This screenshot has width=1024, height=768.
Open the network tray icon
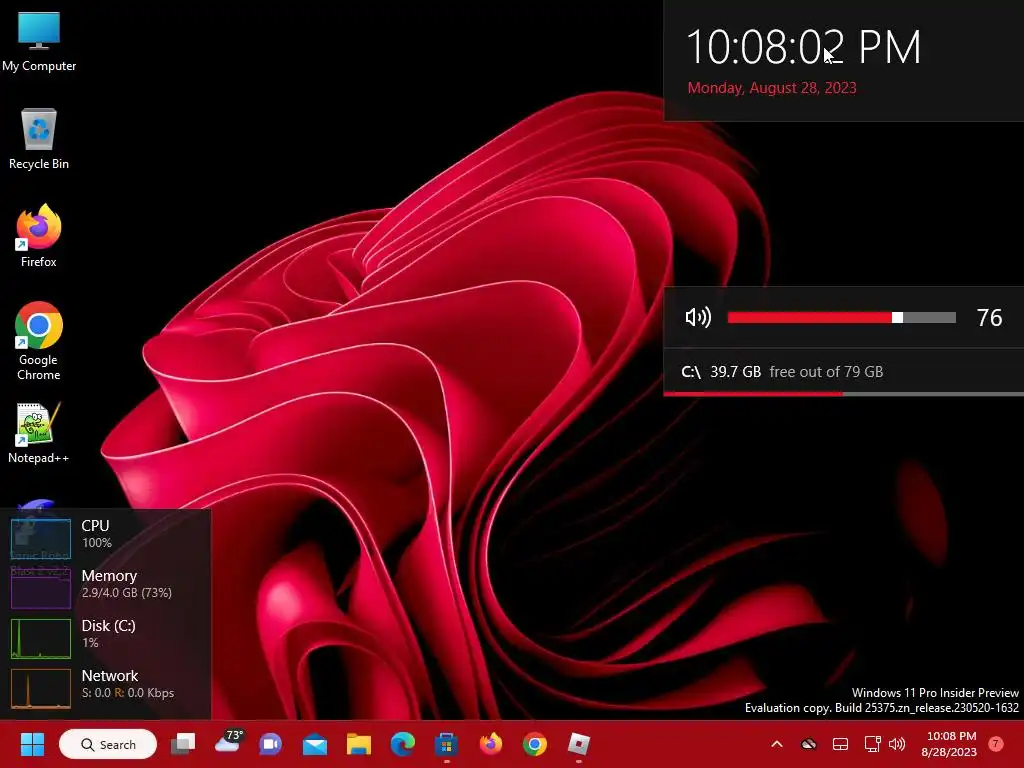click(872, 744)
